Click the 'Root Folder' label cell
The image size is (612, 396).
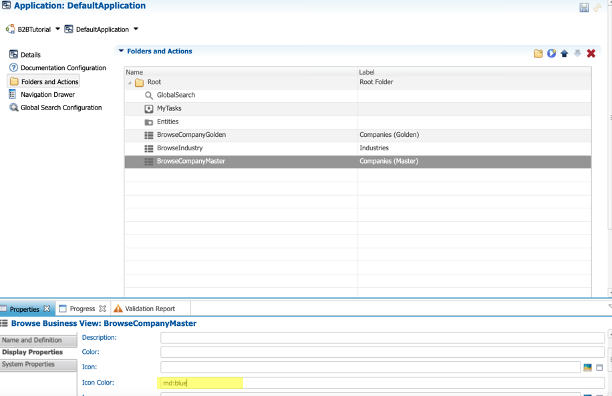click(x=376, y=82)
